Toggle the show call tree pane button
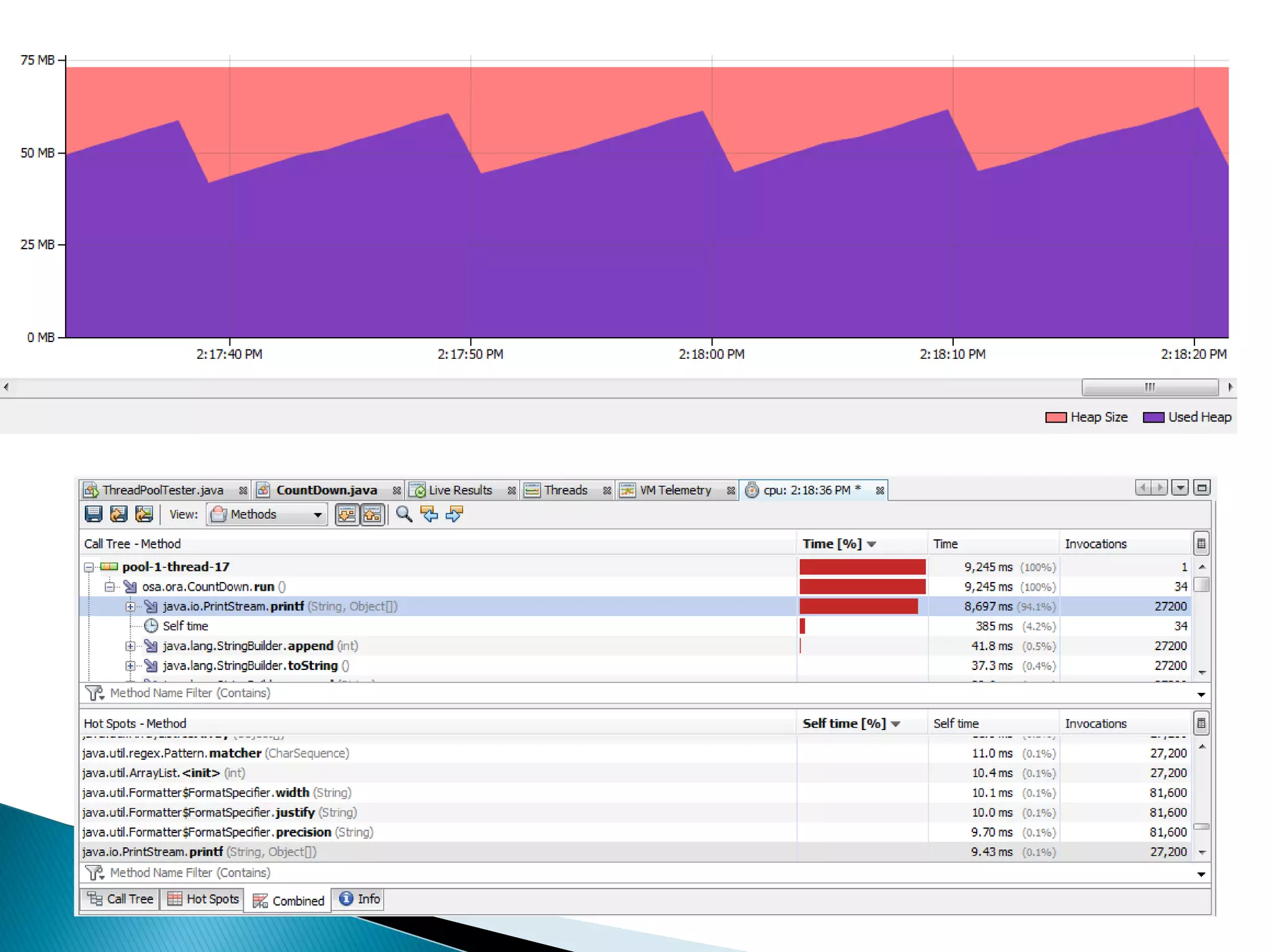The width and height of the screenshot is (1270, 952). point(347,514)
